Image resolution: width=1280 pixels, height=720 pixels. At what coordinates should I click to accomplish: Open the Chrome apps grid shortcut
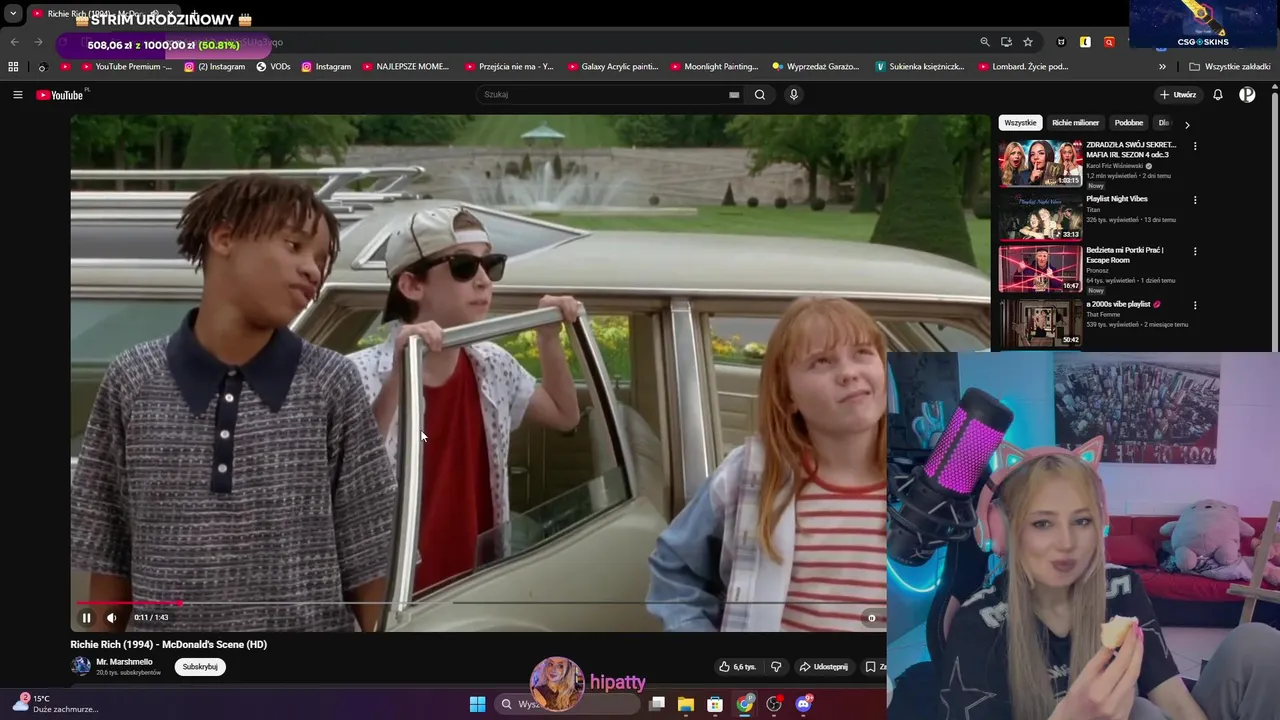click(x=13, y=67)
